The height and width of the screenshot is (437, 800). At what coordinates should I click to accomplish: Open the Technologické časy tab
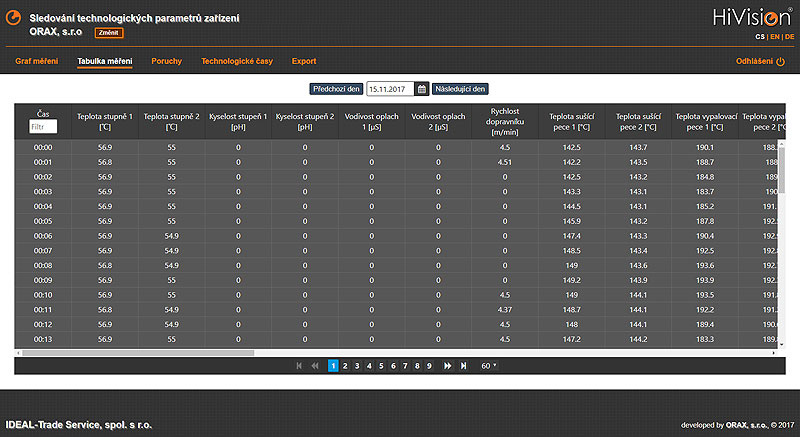[x=236, y=61]
